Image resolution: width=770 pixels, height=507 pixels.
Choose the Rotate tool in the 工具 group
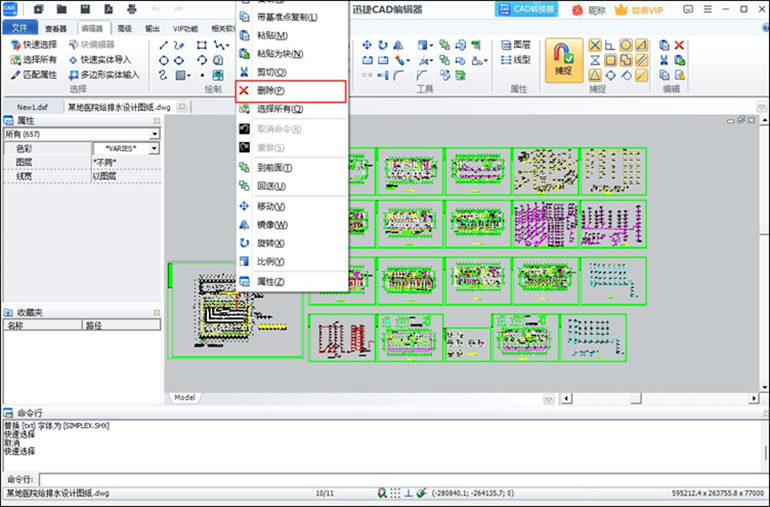click(x=383, y=45)
